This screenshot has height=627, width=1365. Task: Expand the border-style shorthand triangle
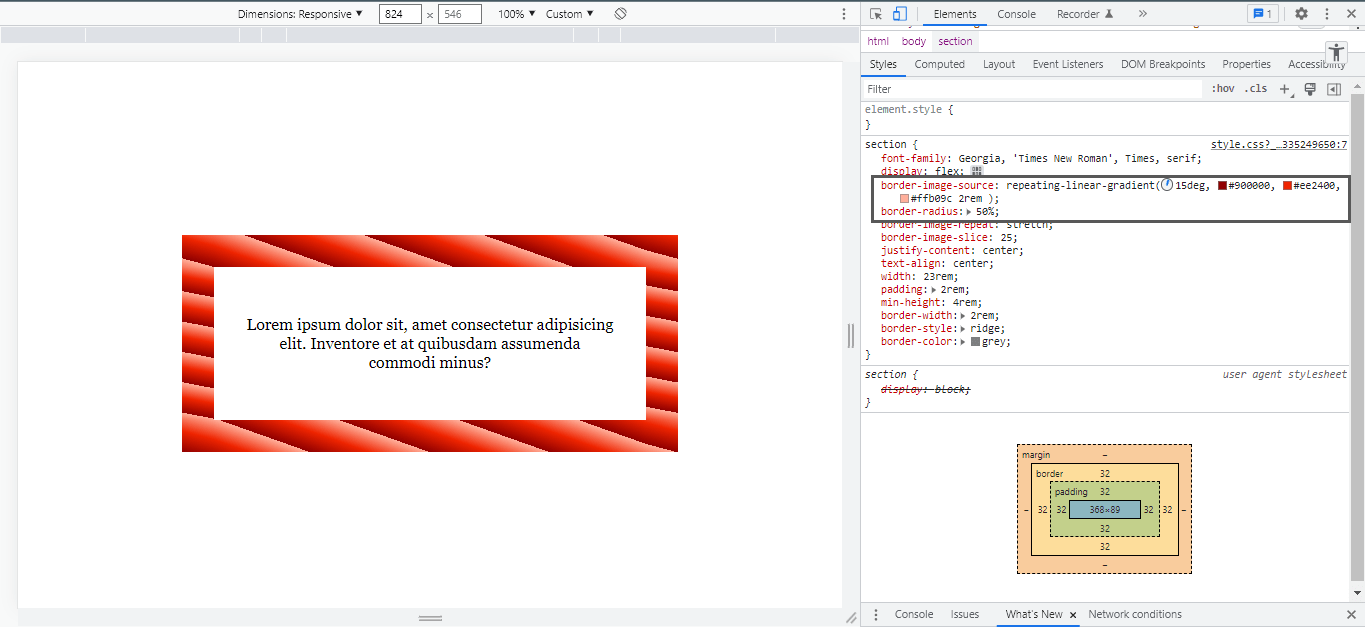click(x=963, y=329)
